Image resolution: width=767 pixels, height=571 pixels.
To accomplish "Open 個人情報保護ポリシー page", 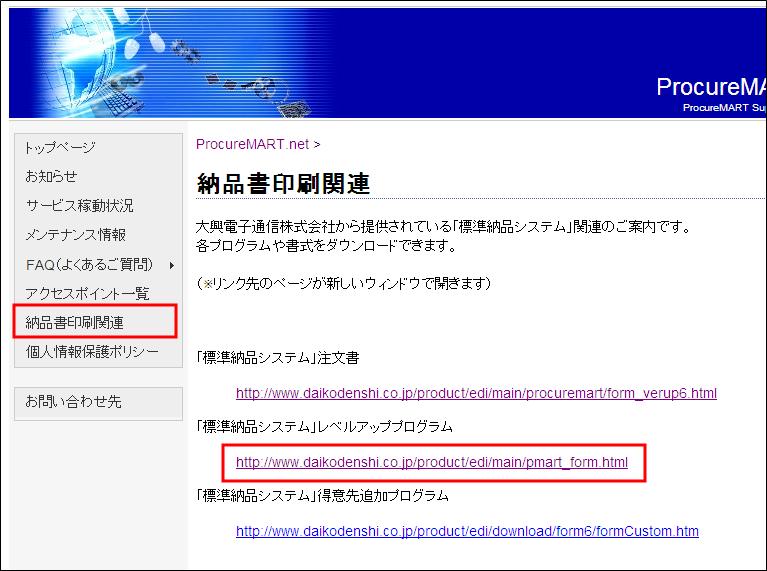I will (92, 351).
